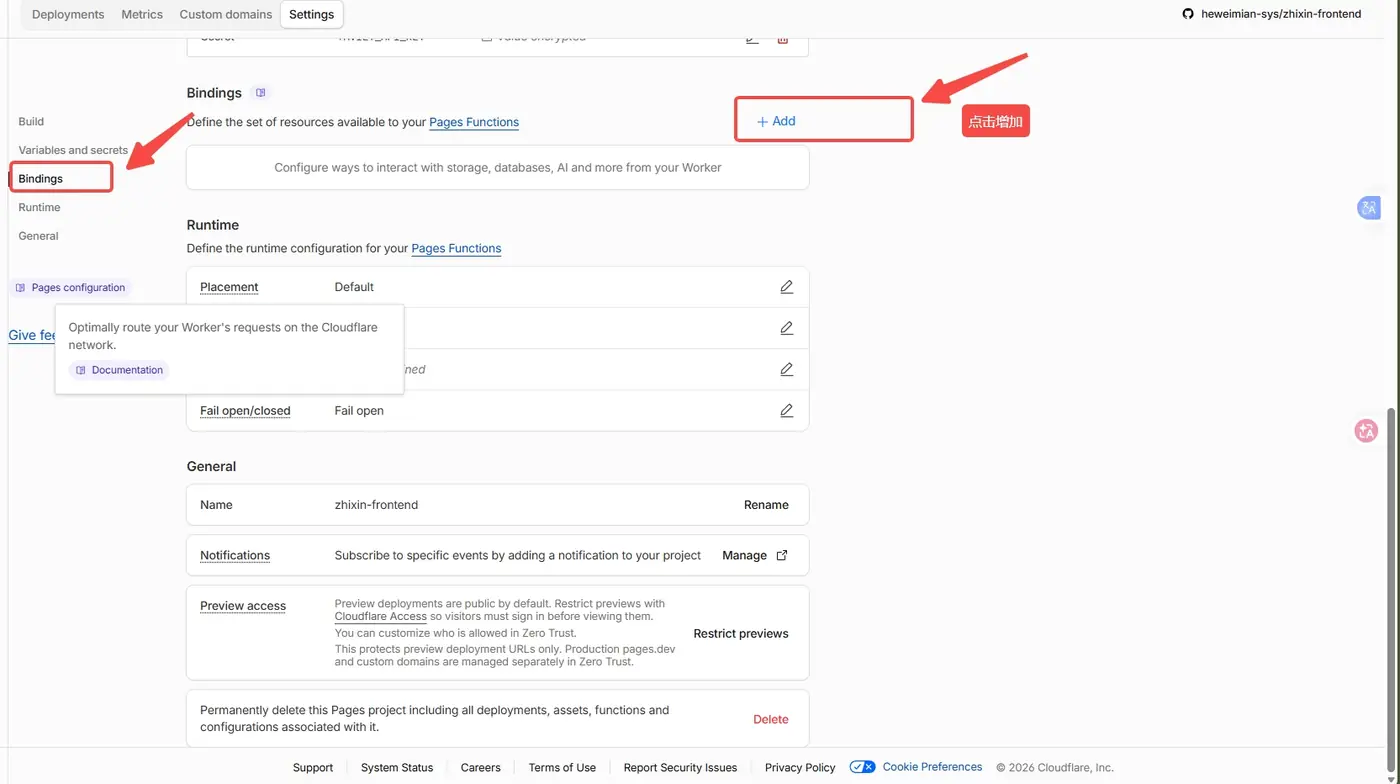Click the book icon in the Documentation badge

coord(81,370)
